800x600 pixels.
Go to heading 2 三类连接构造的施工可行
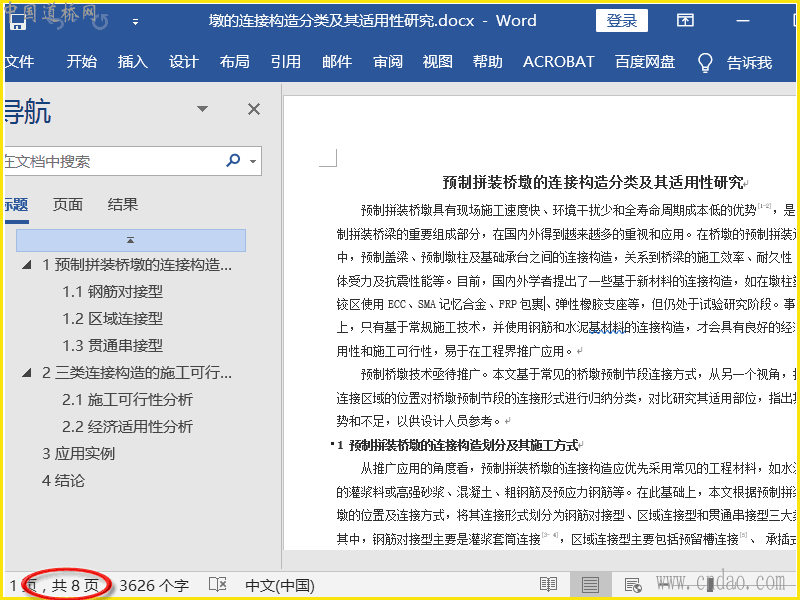coord(137,373)
